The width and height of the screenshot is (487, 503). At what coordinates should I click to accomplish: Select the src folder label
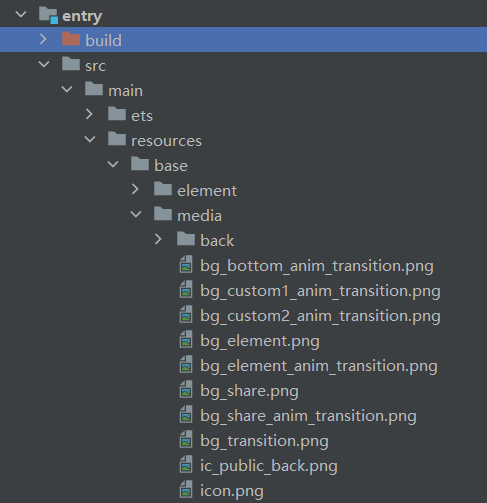(x=95, y=66)
